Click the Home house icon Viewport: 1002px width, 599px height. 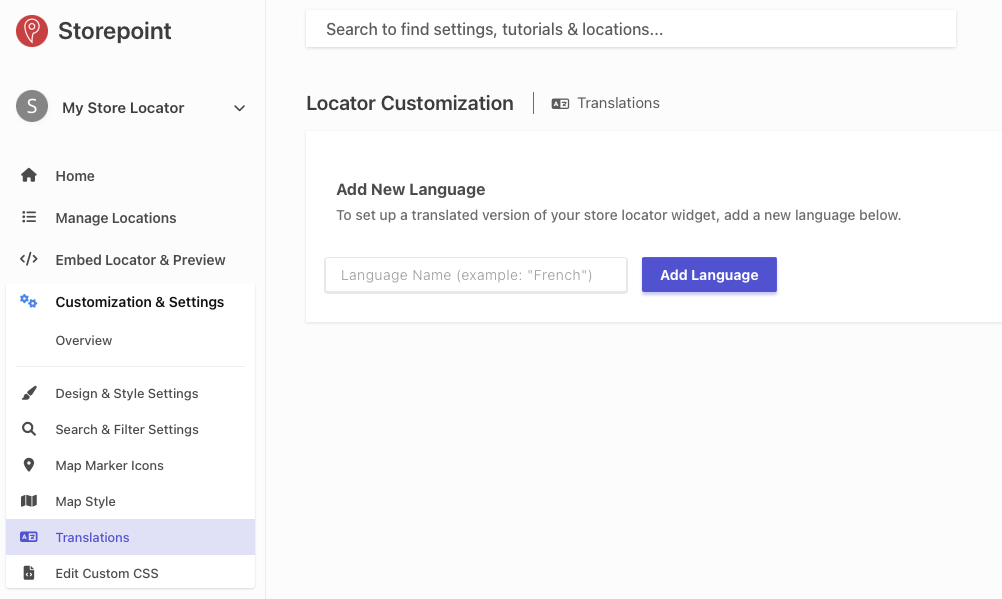[x=29, y=176]
